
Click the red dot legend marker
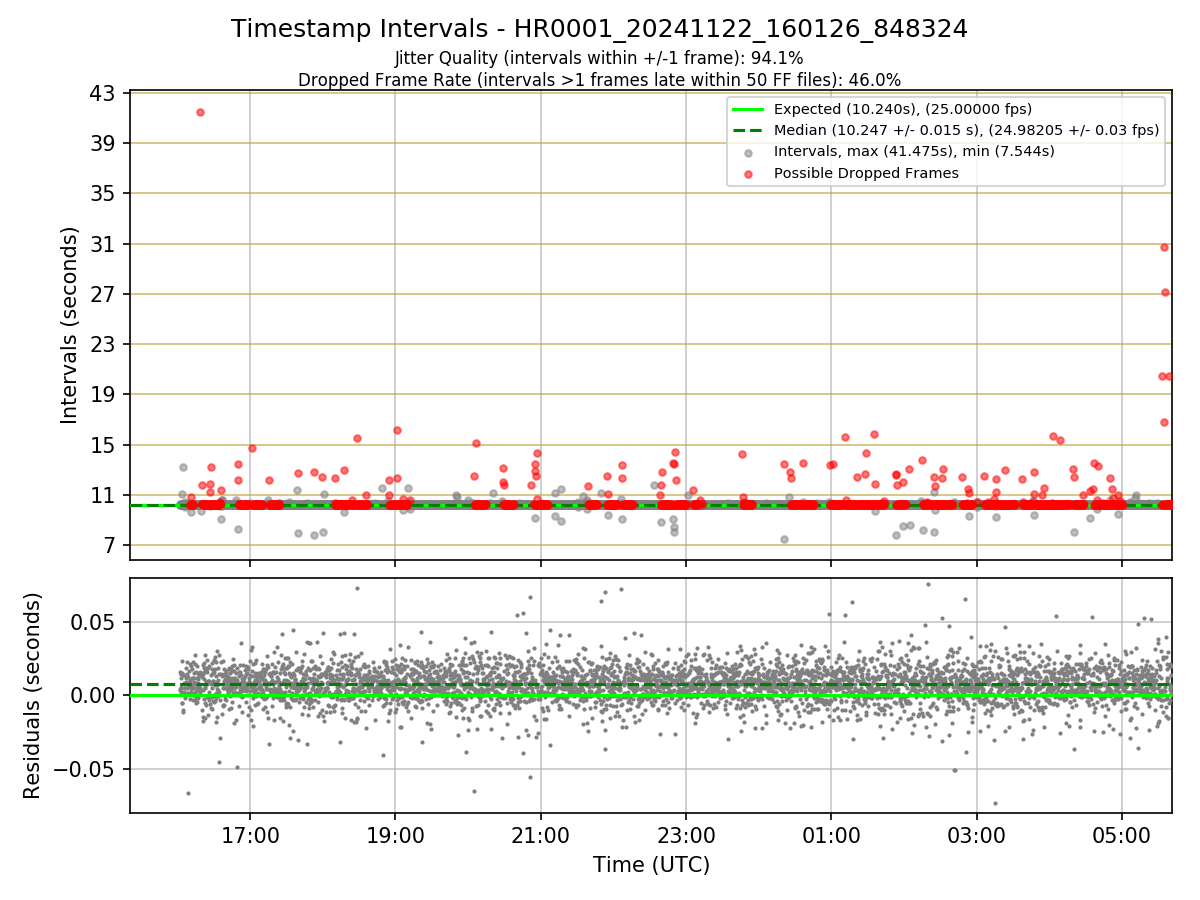coord(748,173)
